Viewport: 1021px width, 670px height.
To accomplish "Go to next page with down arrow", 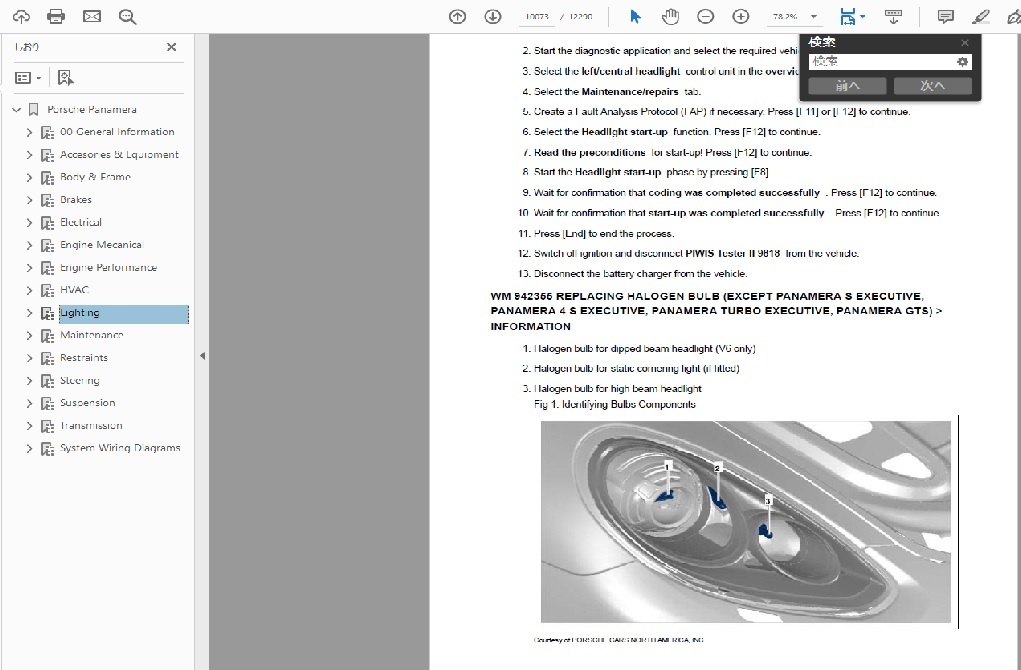I will click(492, 17).
